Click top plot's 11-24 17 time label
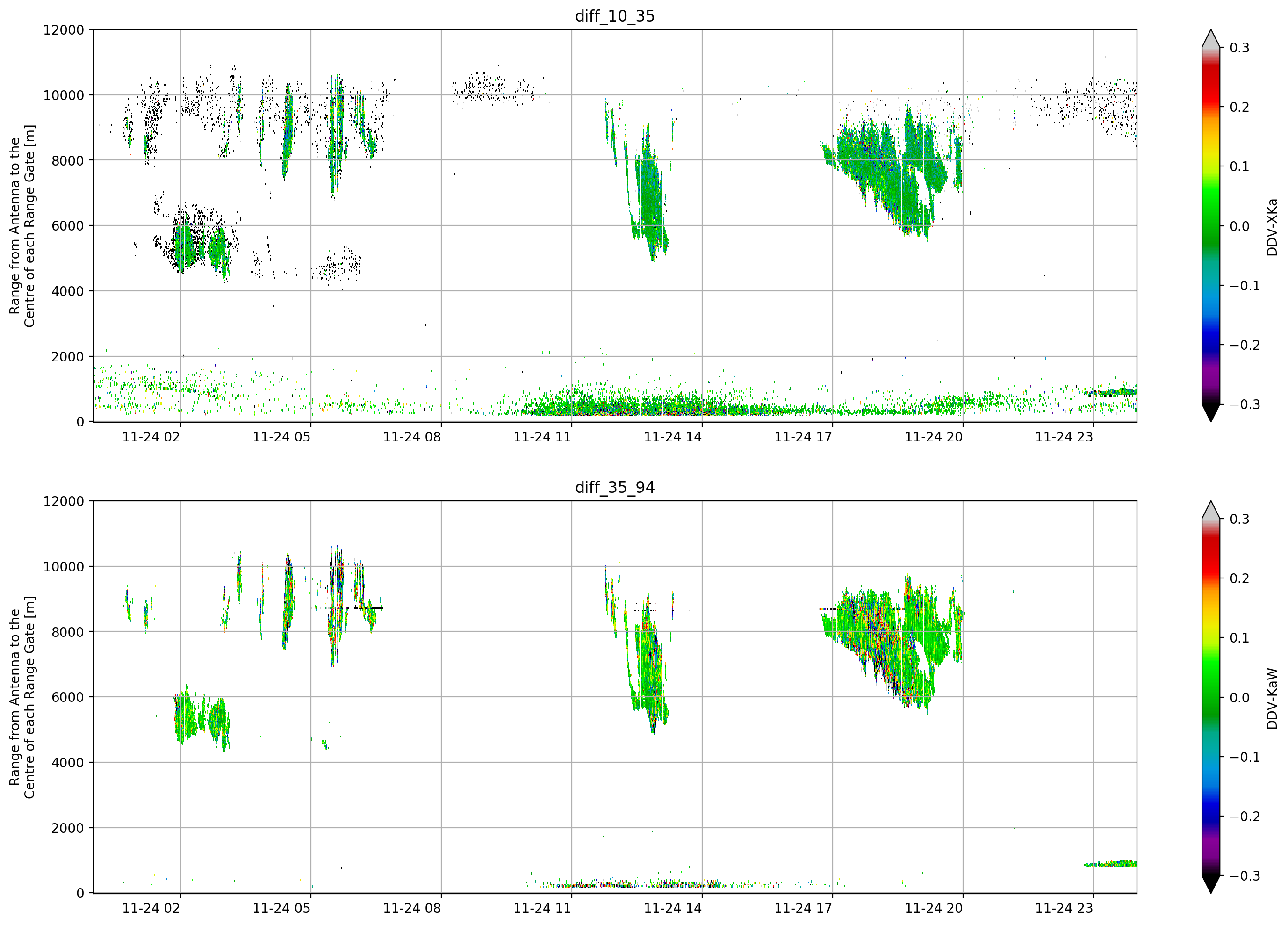The image size is (1288, 925). pos(804,437)
